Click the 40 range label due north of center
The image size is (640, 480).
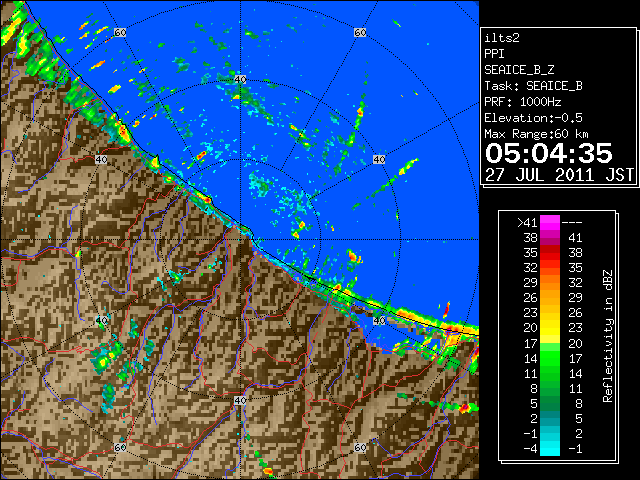click(240, 79)
